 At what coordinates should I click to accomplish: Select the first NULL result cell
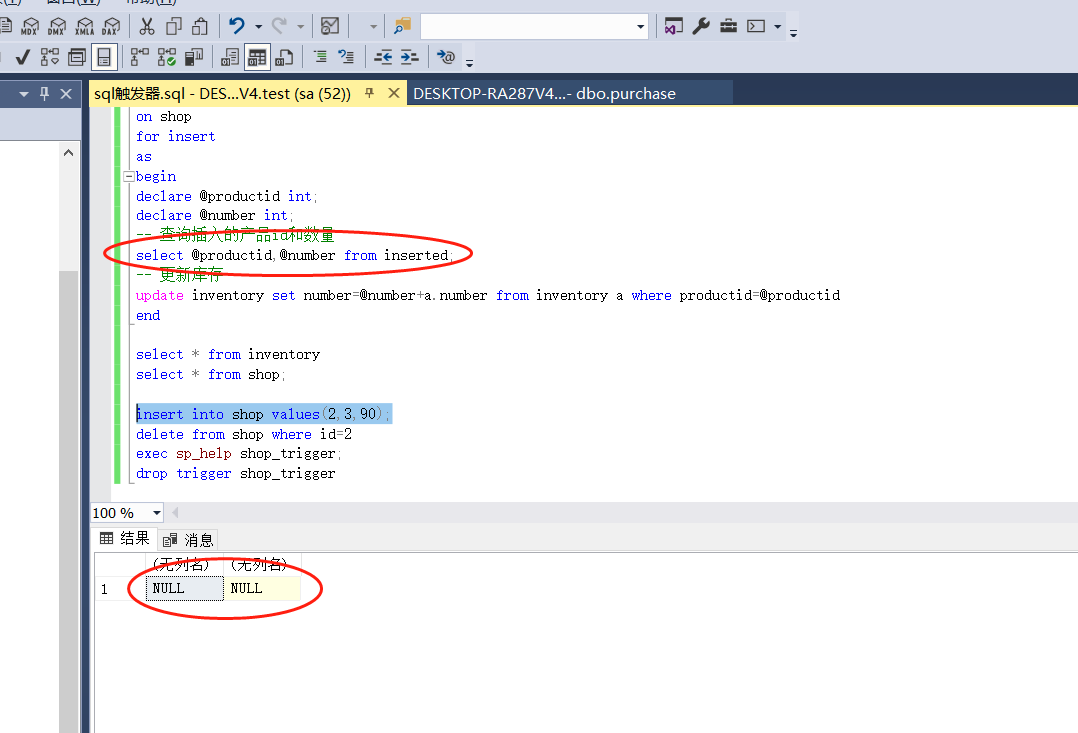point(184,589)
